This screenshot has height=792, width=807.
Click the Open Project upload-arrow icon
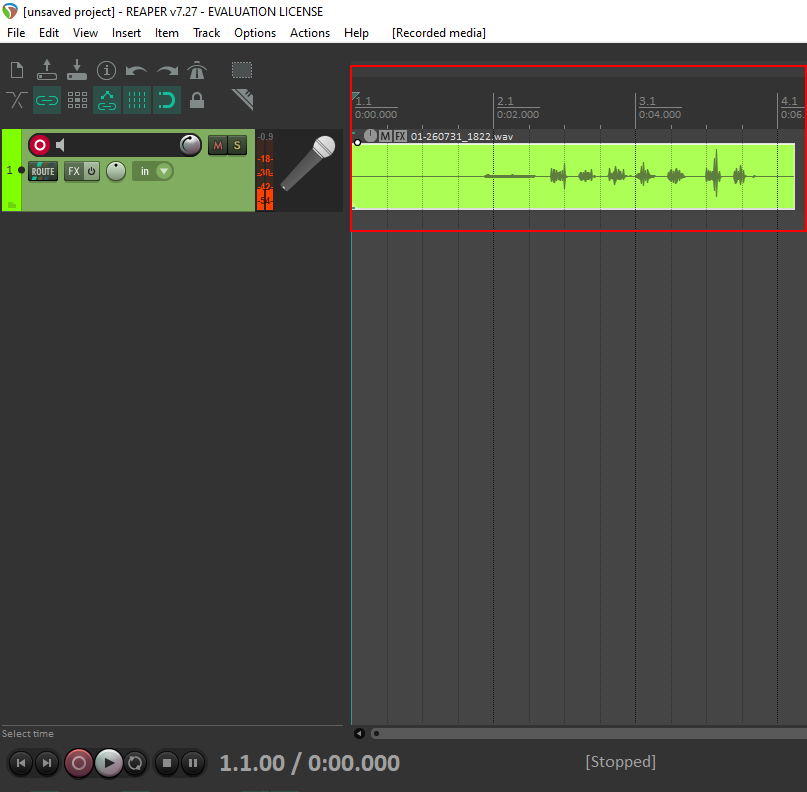click(x=47, y=70)
